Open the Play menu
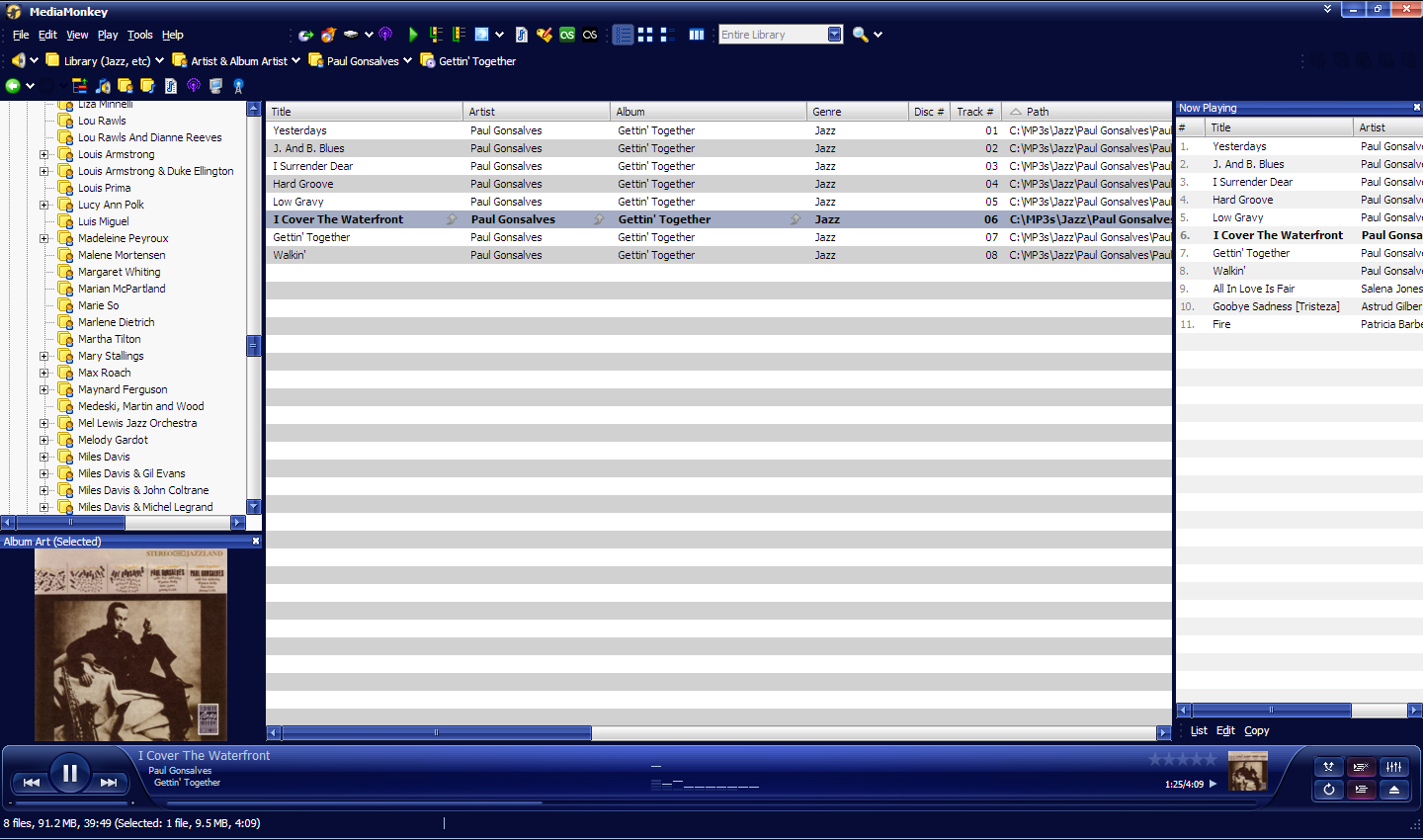 pyautogui.click(x=108, y=35)
